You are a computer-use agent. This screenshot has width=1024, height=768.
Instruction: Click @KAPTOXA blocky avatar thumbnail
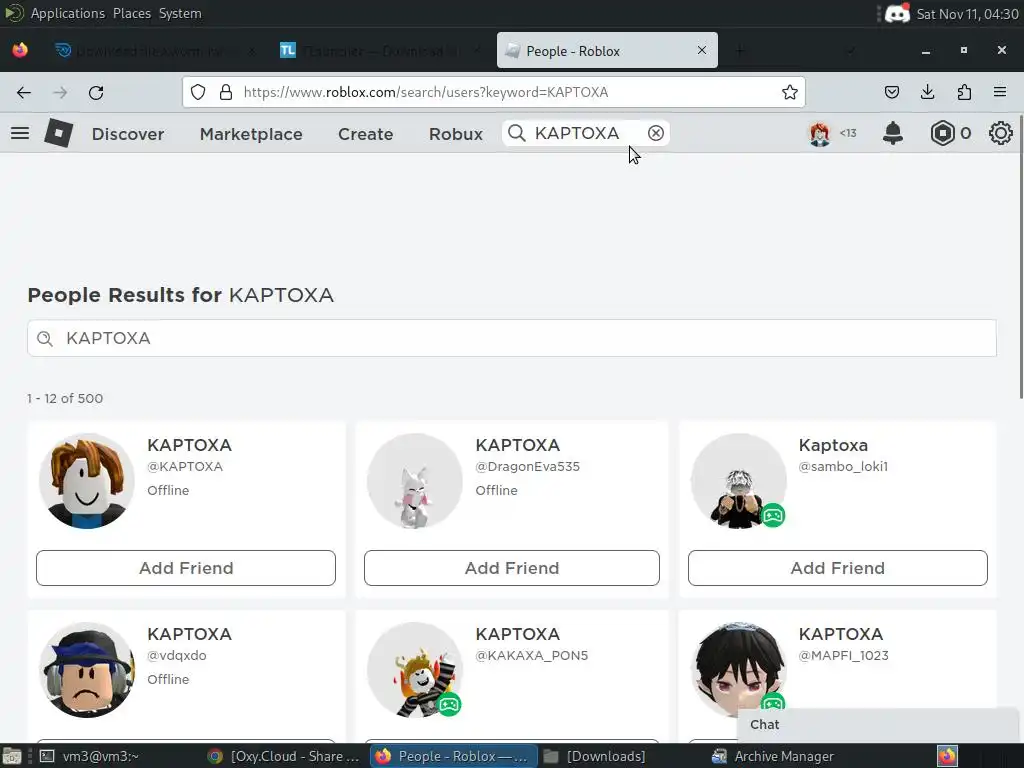pos(86,481)
